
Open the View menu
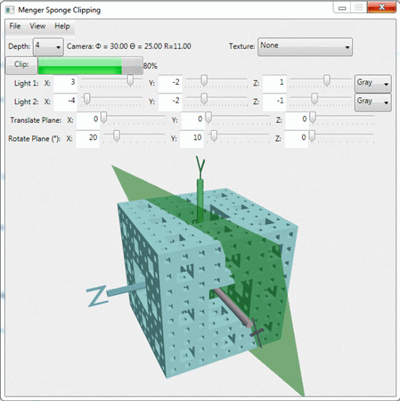[37, 26]
